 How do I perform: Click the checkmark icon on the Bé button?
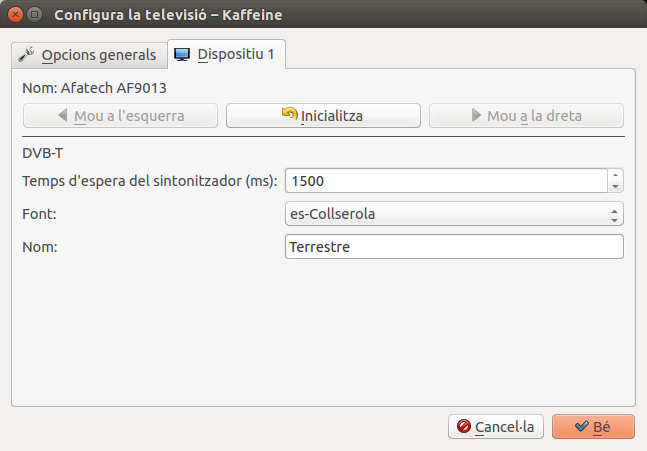(x=581, y=427)
